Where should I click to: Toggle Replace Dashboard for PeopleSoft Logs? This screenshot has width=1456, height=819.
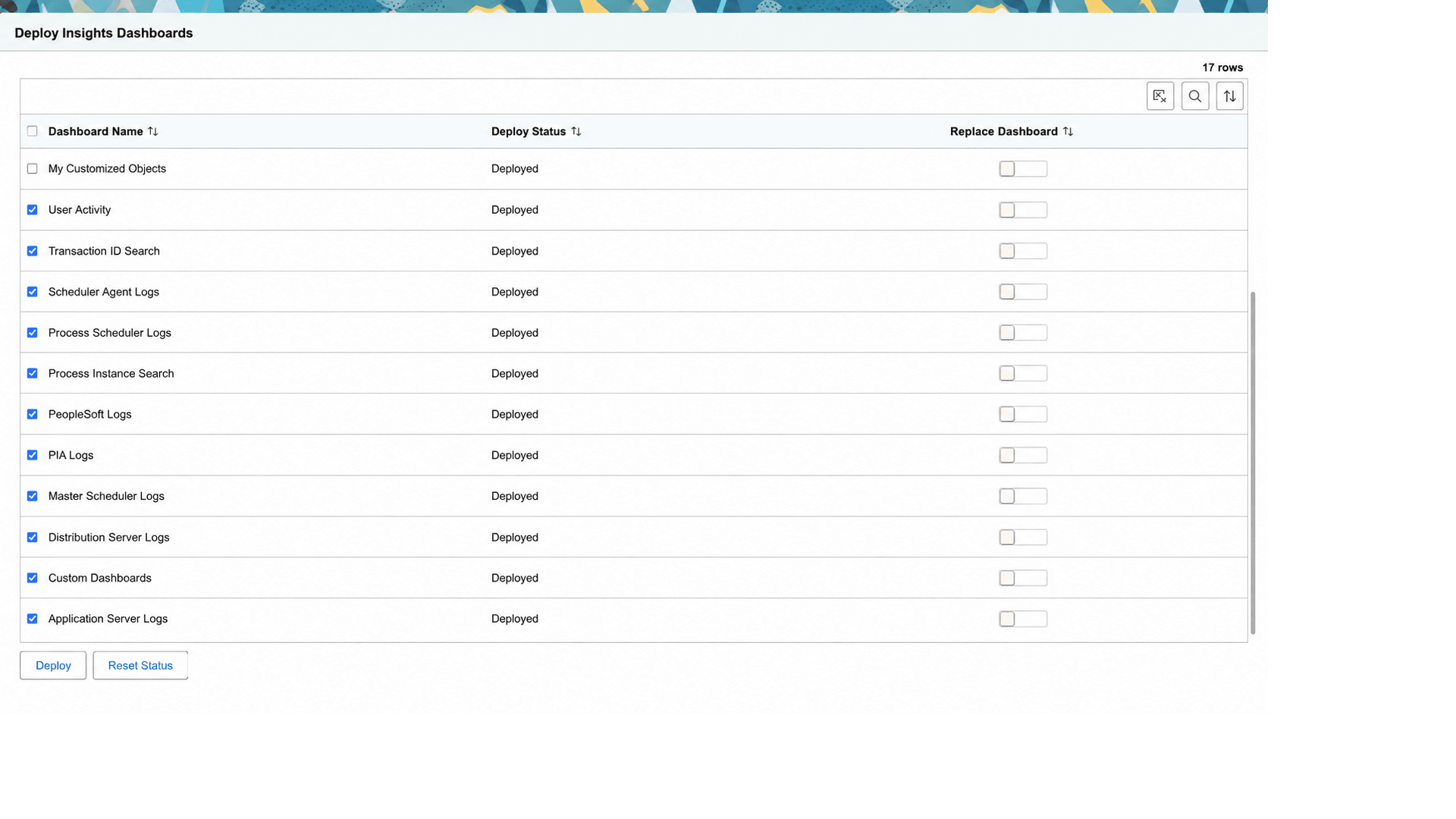click(x=1023, y=414)
